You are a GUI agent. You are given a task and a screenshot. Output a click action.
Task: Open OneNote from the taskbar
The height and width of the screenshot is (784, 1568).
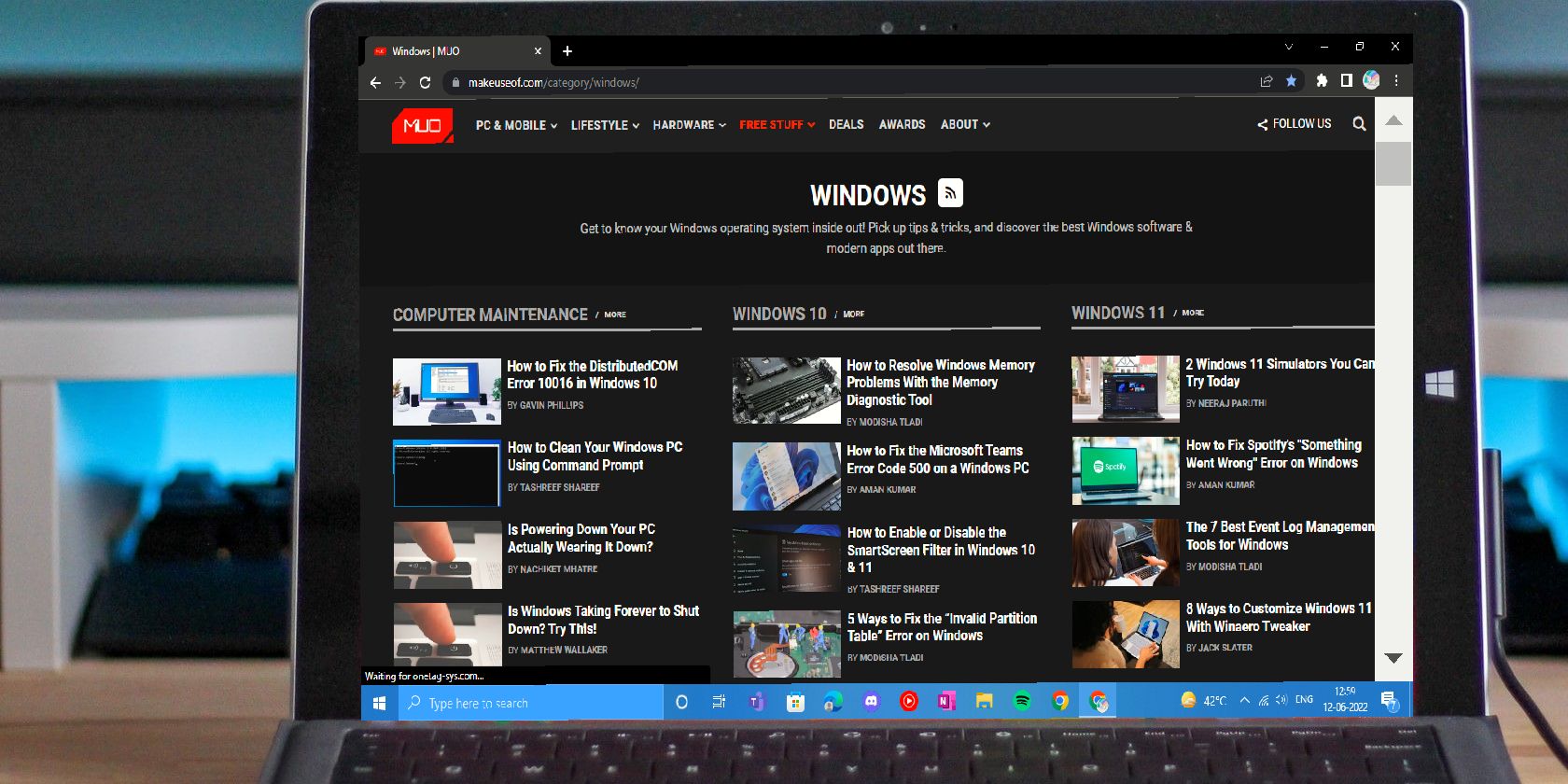tap(946, 701)
